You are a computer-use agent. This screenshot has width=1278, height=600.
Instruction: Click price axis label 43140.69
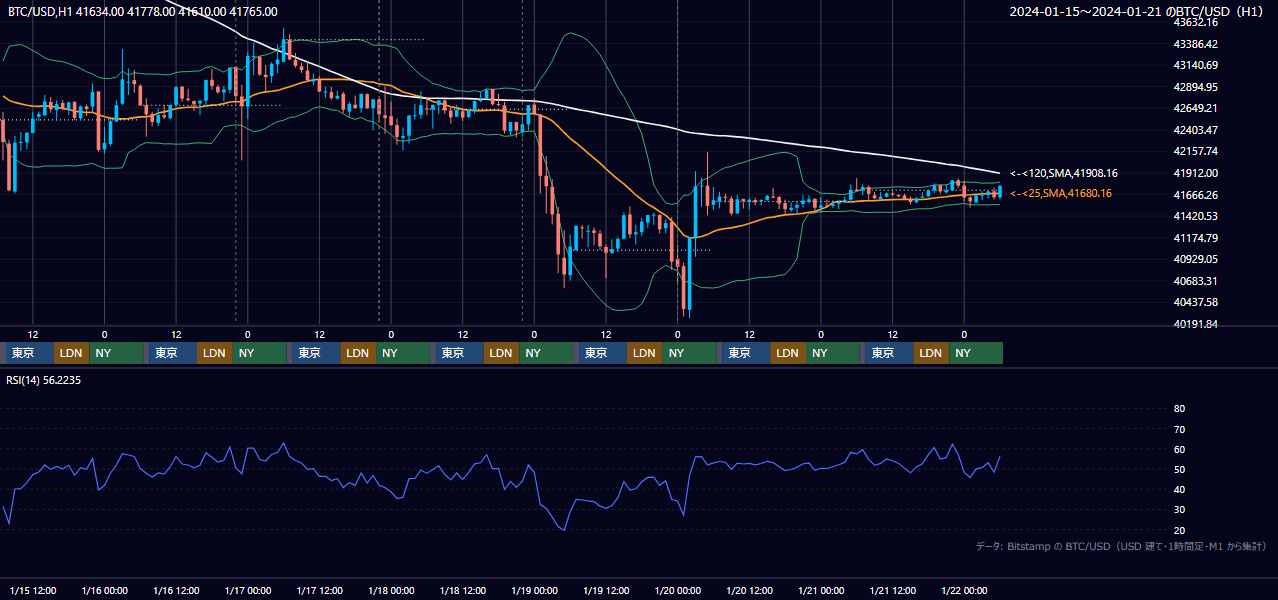(1195, 65)
